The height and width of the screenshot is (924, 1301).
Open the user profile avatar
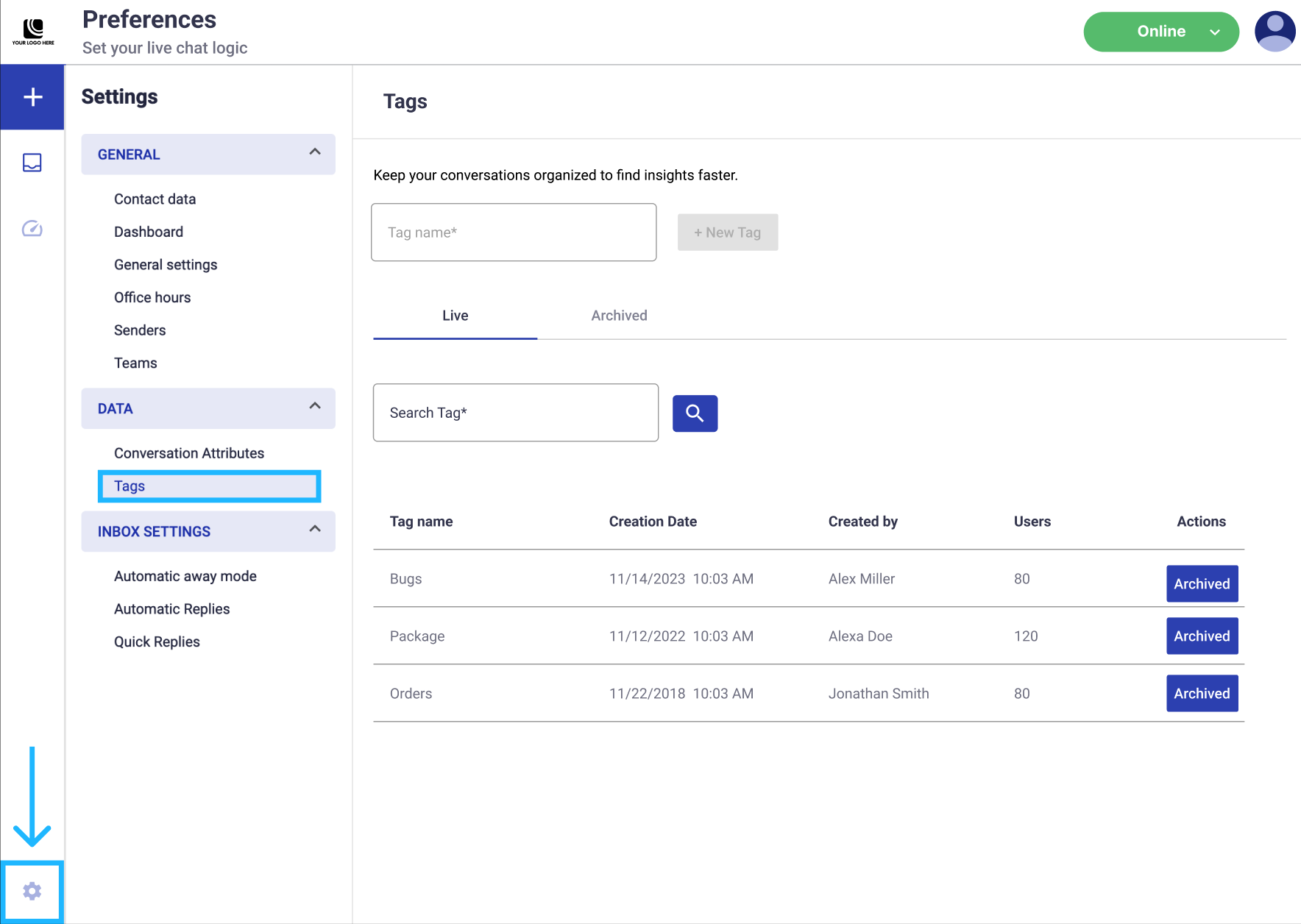pyautogui.click(x=1275, y=32)
